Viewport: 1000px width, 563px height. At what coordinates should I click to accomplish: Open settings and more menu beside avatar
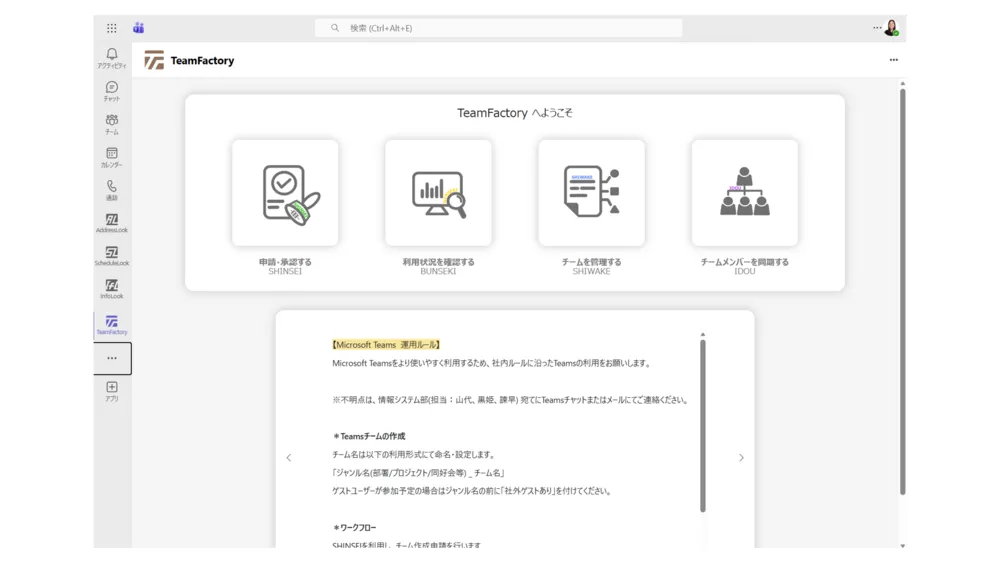click(877, 27)
